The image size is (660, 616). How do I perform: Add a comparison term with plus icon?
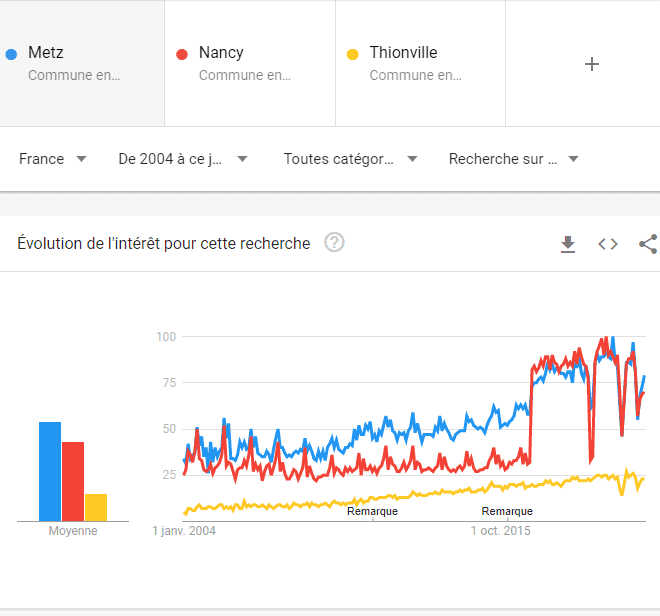(592, 64)
